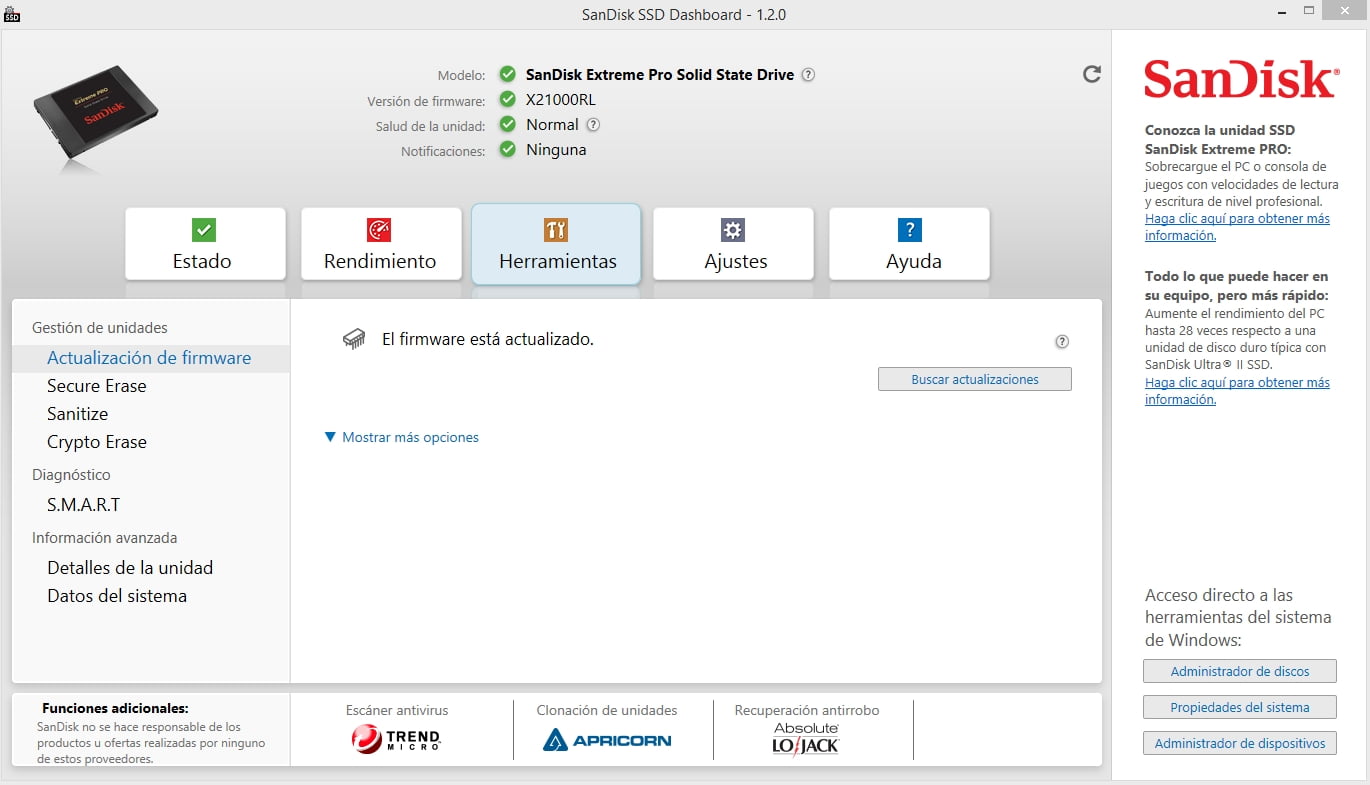Click the Administrador de discos button
1370x785 pixels.
(1240, 671)
